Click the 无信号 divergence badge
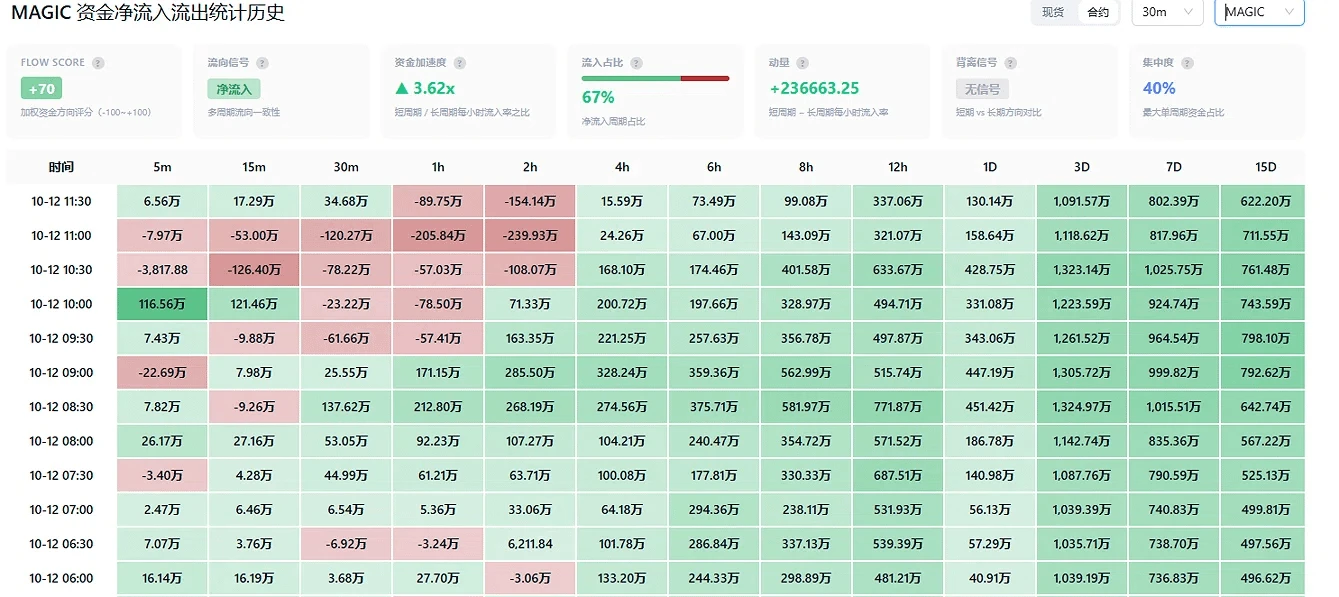Image resolution: width=1339 pixels, height=597 pixels. [982, 89]
